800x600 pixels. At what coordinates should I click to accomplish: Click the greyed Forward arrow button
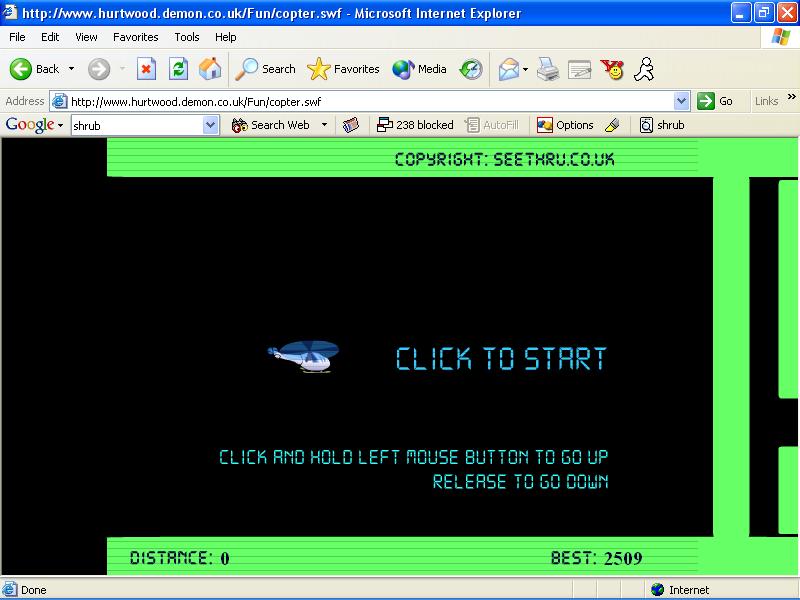(x=99, y=69)
